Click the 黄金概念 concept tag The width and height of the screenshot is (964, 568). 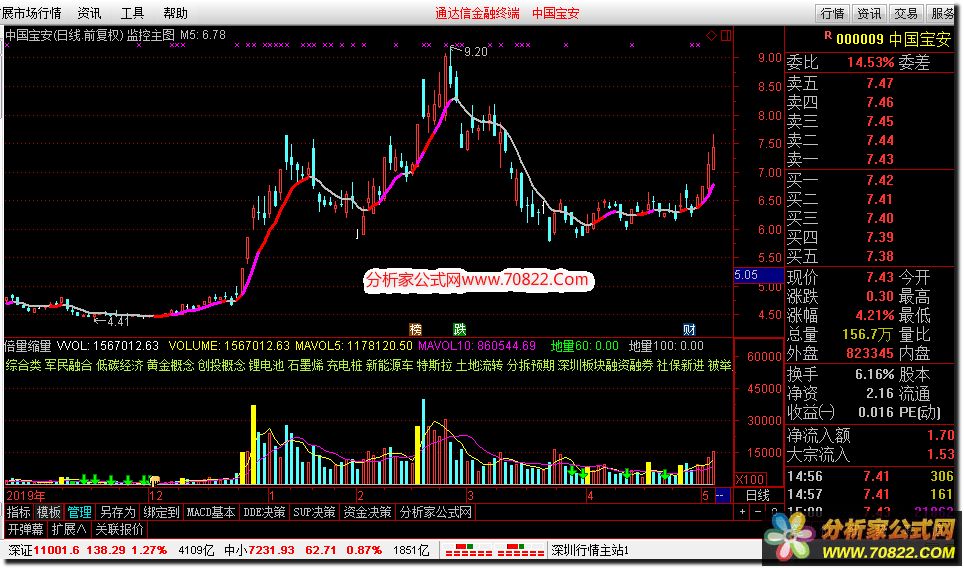(170, 365)
